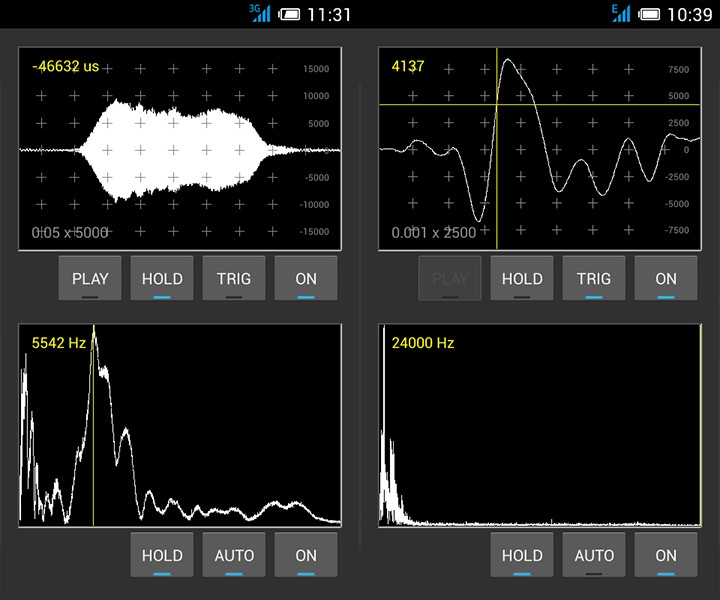The width and height of the screenshot is (720, 600).
Task: Enable TRIG under the -46632 us scope
Action: [234, 279]
